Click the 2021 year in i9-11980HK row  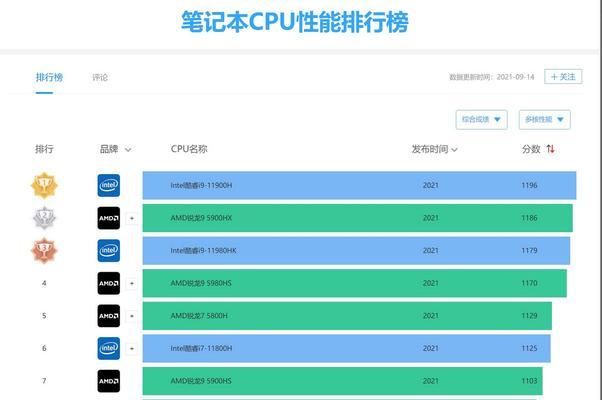coord(430,251)
